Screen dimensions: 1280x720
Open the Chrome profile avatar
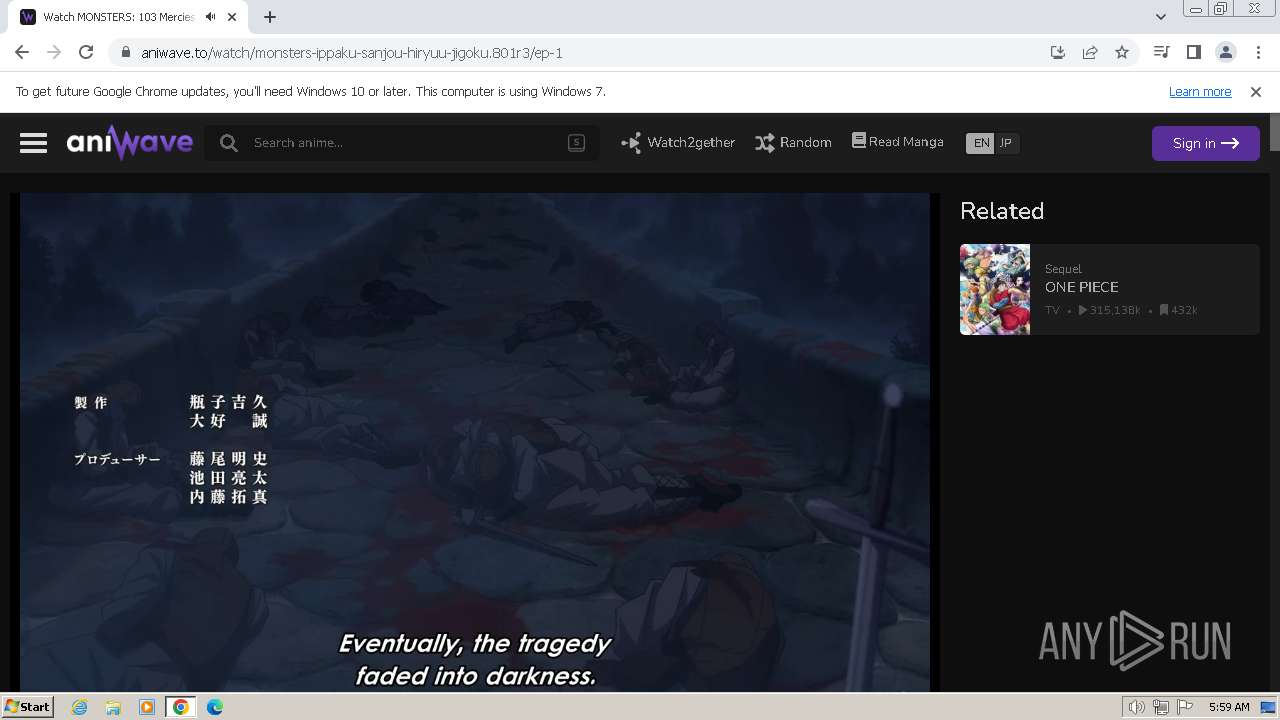coord(1225,52)
